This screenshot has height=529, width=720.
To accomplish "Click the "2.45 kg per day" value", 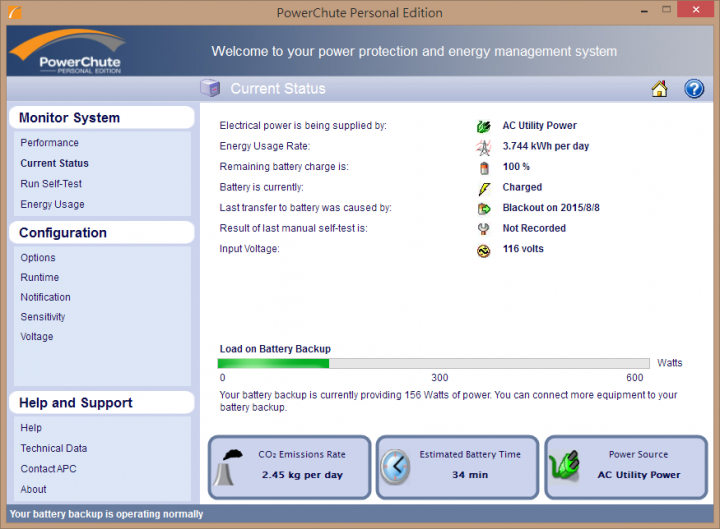I will click(302, 475).
